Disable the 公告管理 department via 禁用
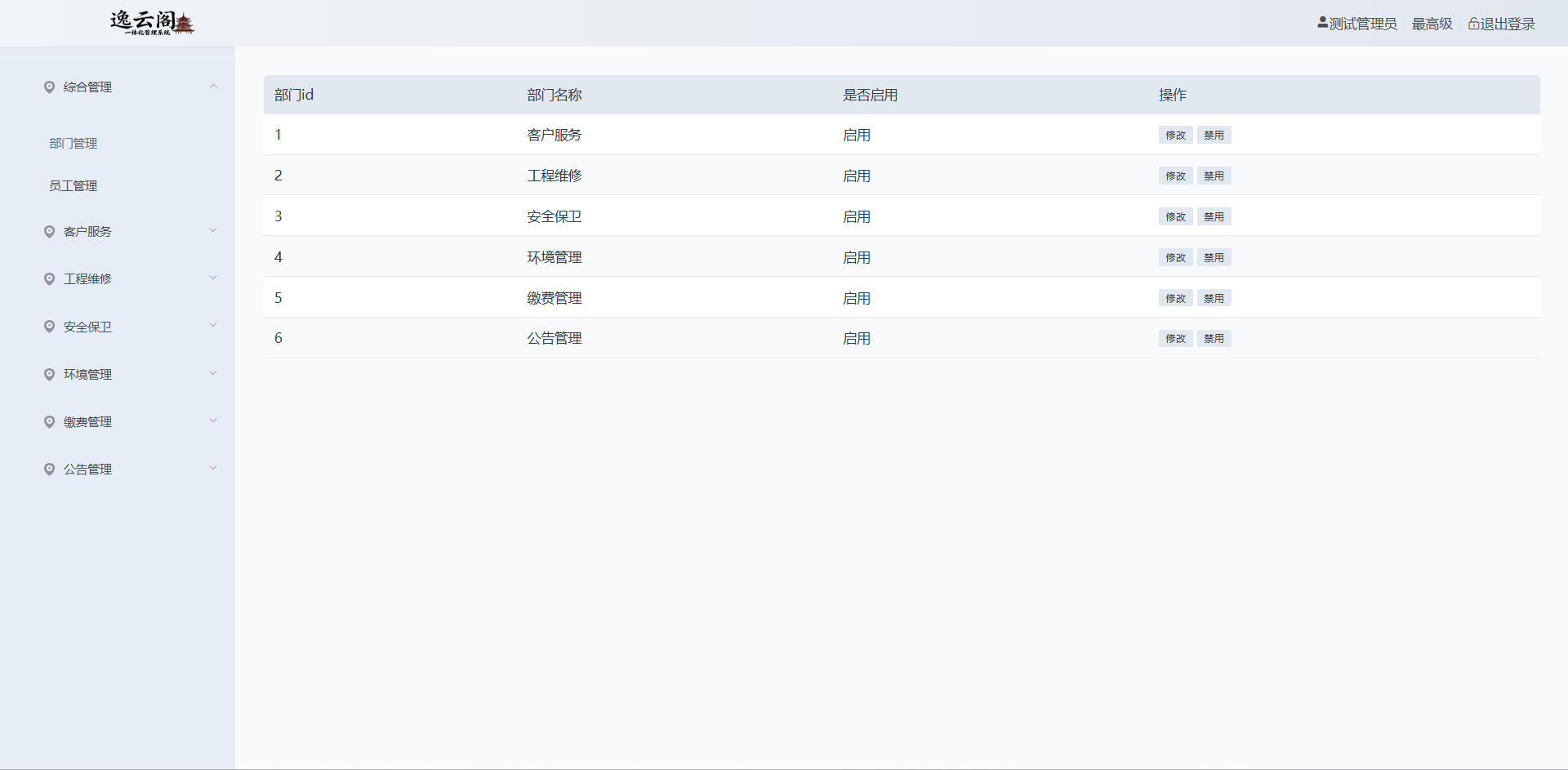This screenshot has height=770, width=1568. [x=1214, y=339]
